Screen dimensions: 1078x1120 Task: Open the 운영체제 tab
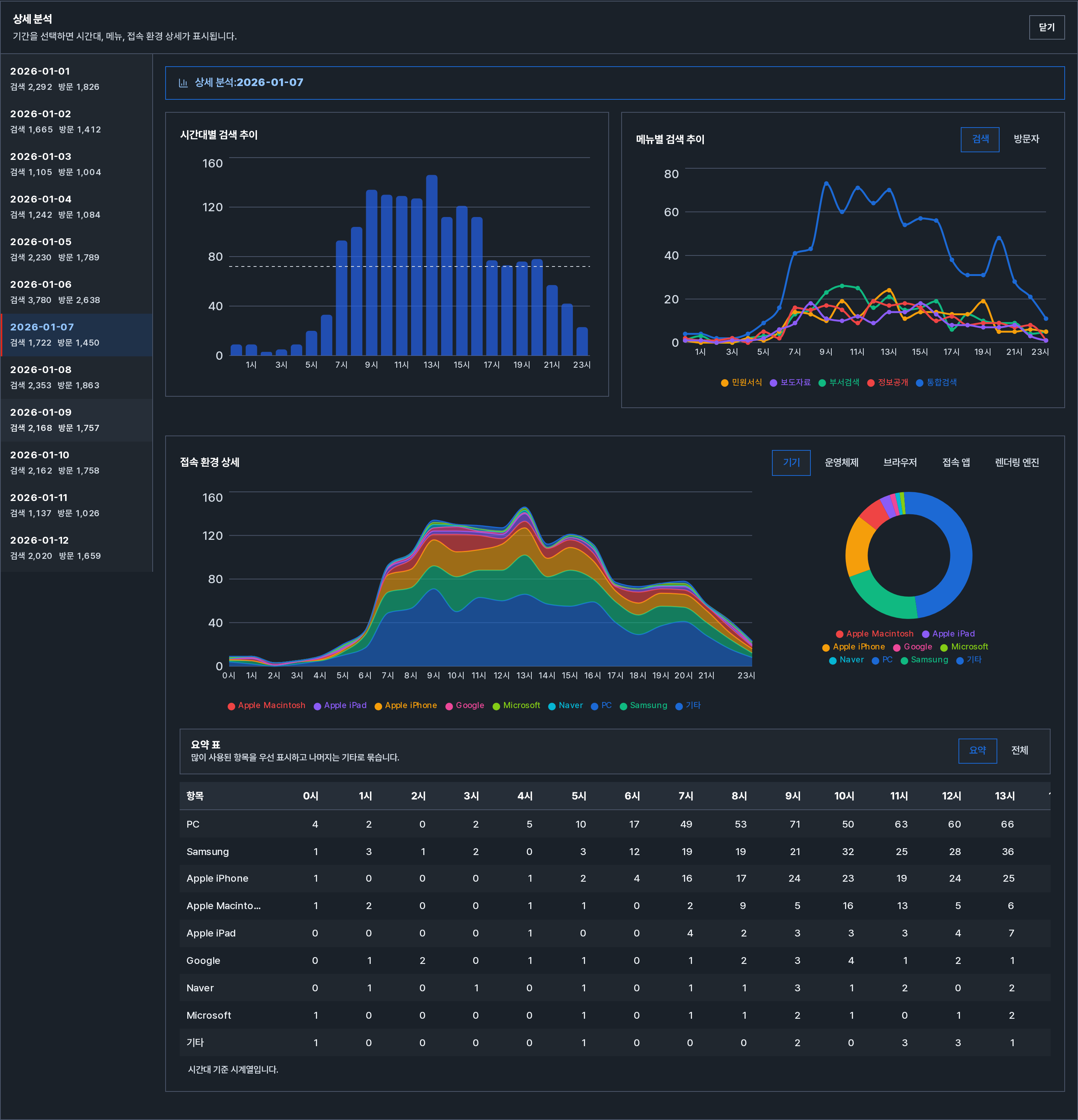(x=841, y=463)
